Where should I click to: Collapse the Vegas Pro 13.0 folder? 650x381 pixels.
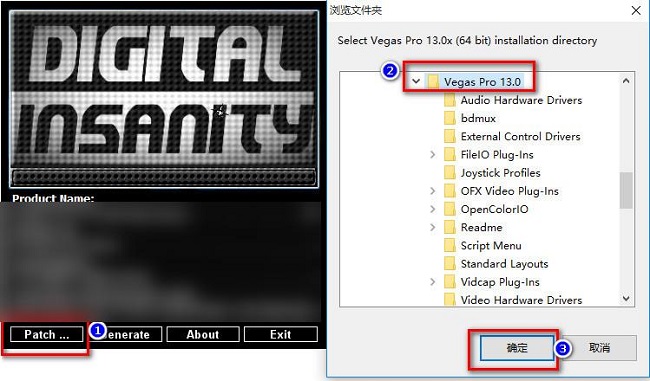tap(416, 81)
